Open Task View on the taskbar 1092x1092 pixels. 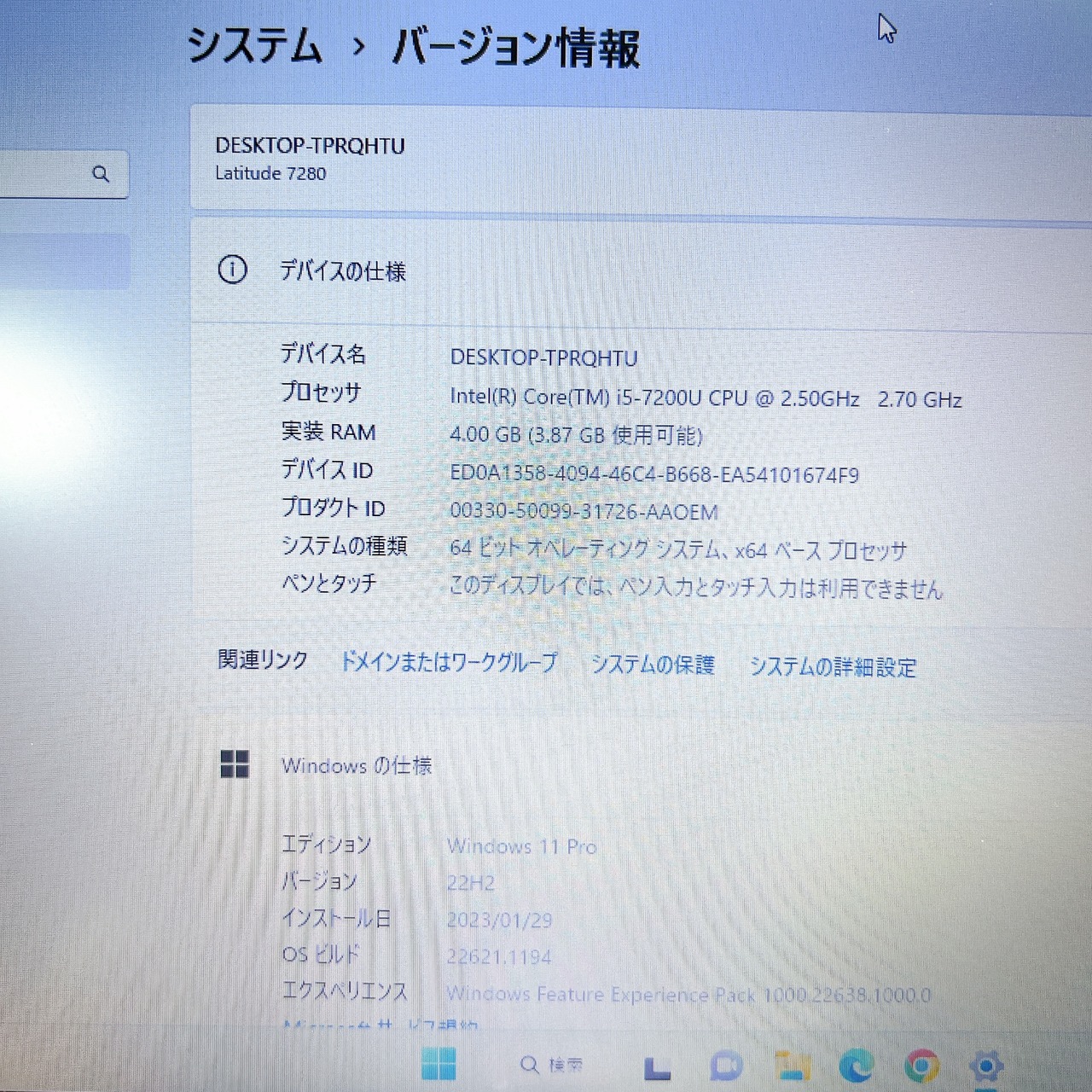coord(656,1067)
